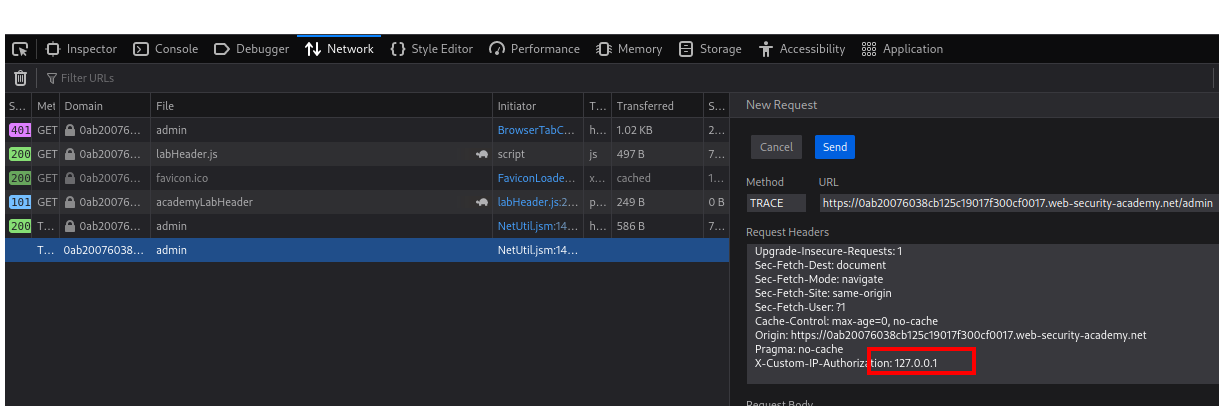
Task: Open the Inspector tab
Action: click(x=82, y=49)
